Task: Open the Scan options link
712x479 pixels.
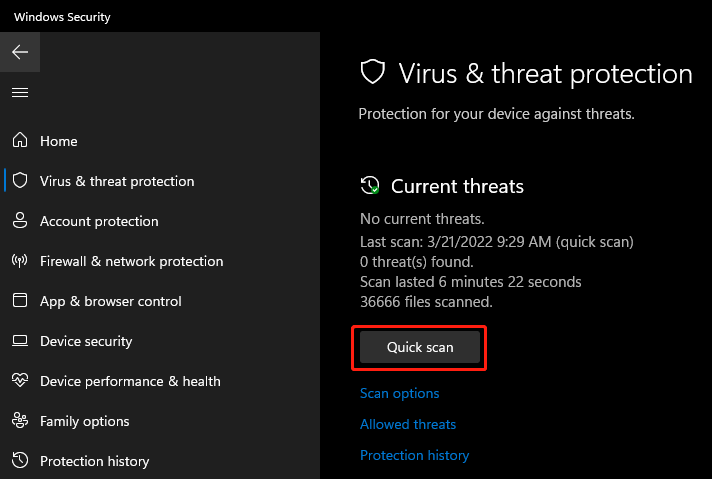Action: [400, 393]
